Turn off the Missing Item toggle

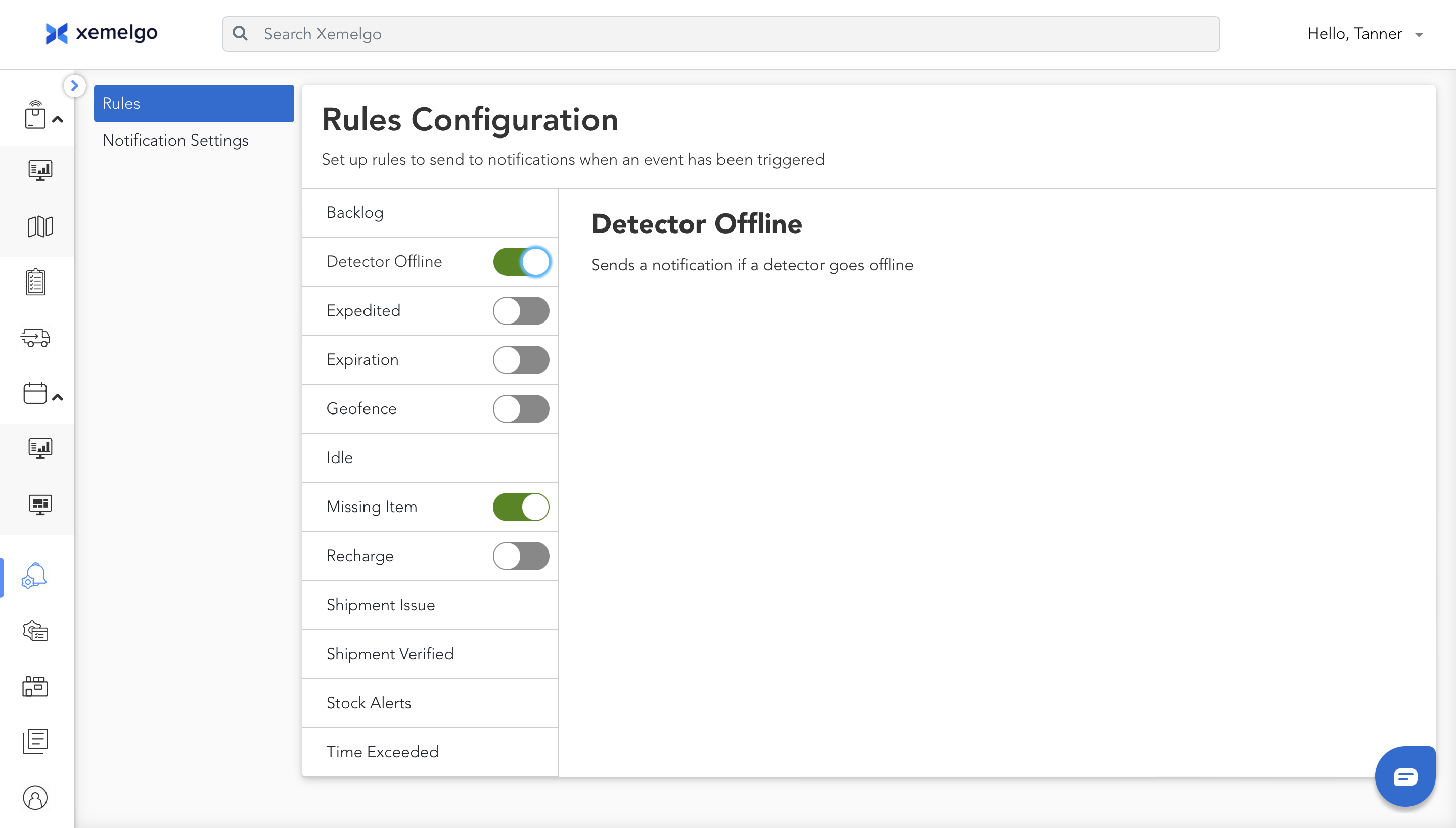coord(521,507)
